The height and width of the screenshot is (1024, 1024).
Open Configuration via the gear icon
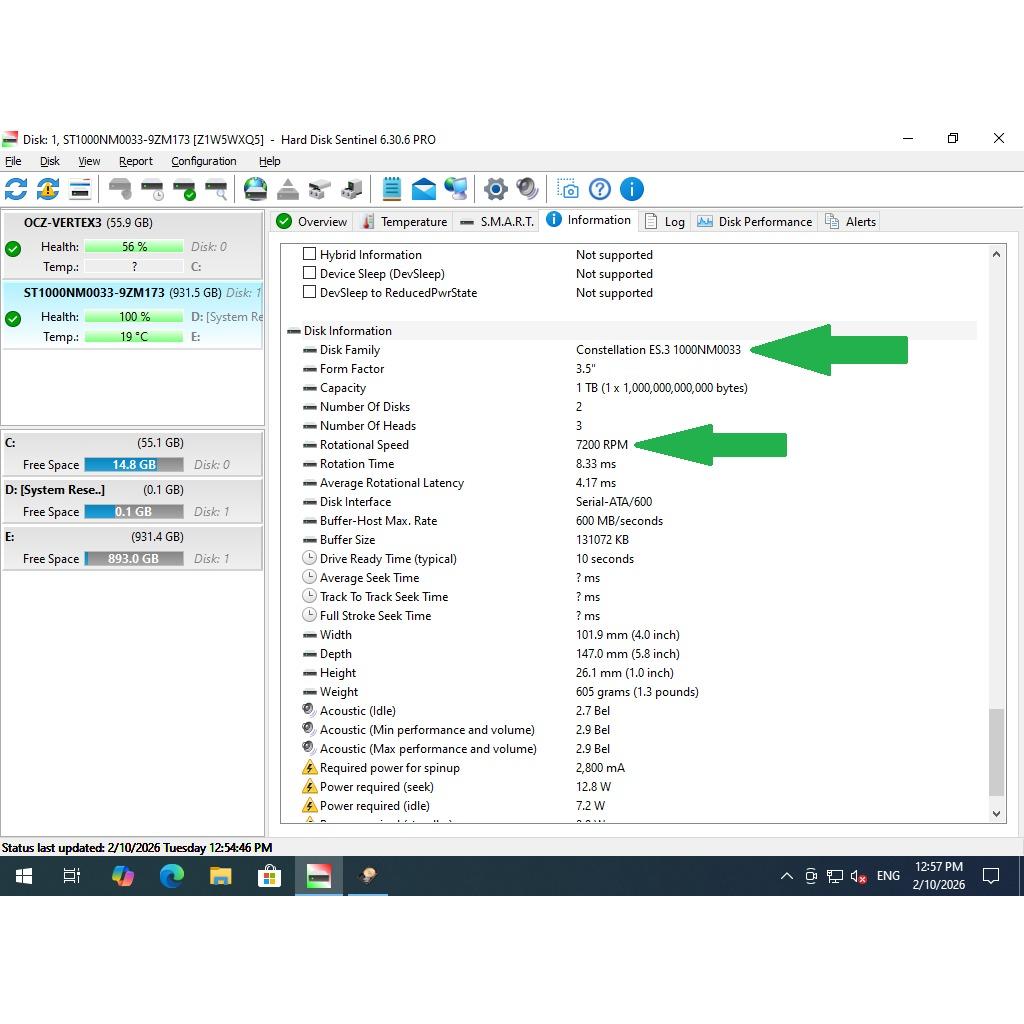click(x=495, y=189)
